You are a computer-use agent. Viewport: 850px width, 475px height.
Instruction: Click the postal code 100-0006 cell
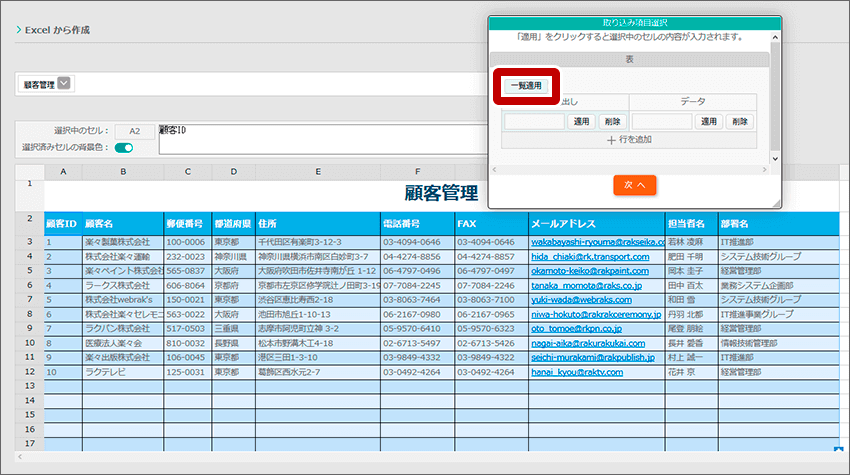(188, 242)
